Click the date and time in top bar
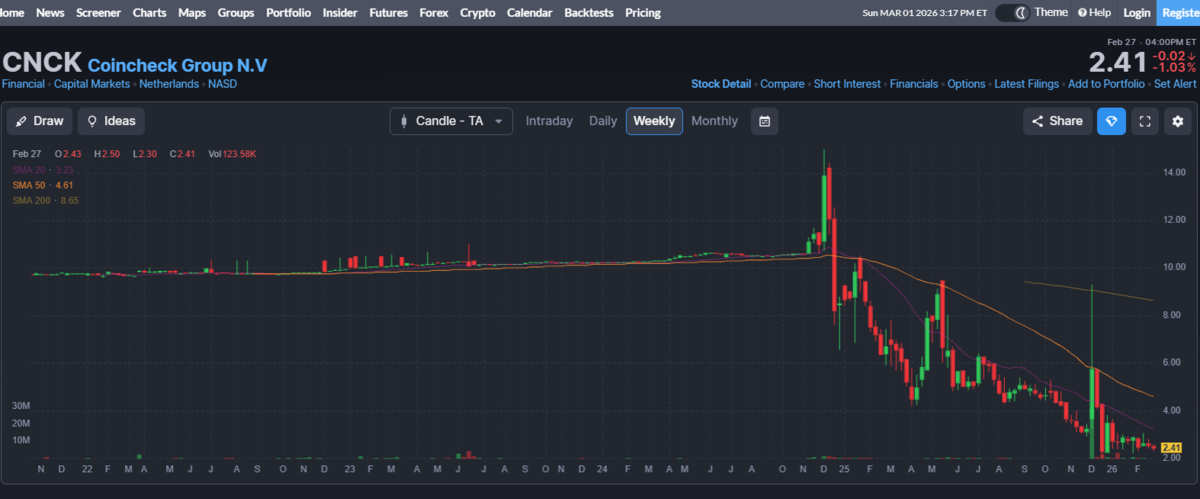1200x499 pixels. click(x=925, y=13)
